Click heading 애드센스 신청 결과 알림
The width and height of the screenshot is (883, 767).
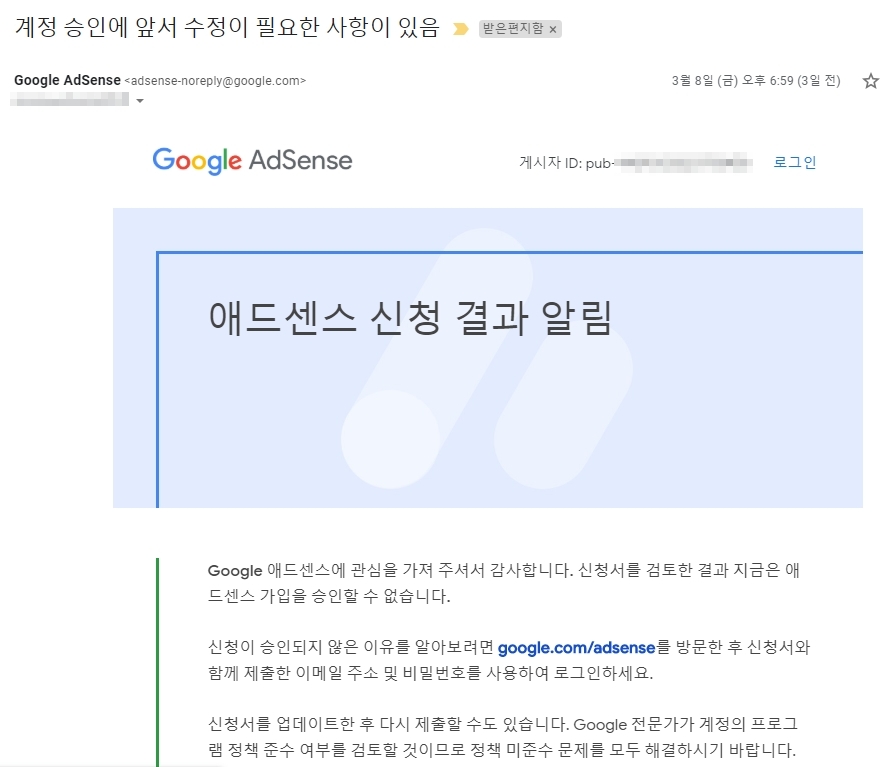click(x=410, y=318)
